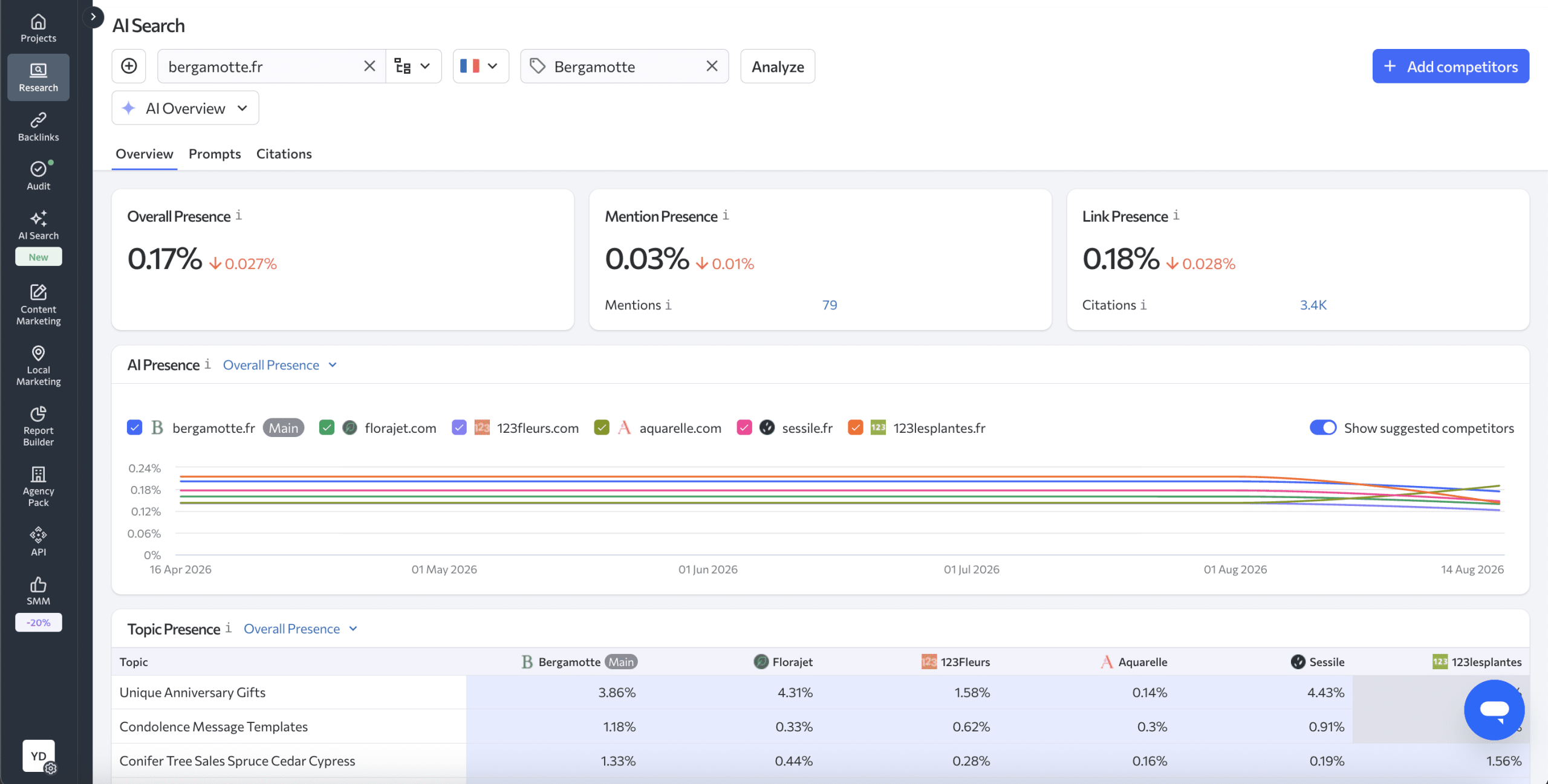Open the API section
Screen dimensions: 1548x784
[38, 542]
